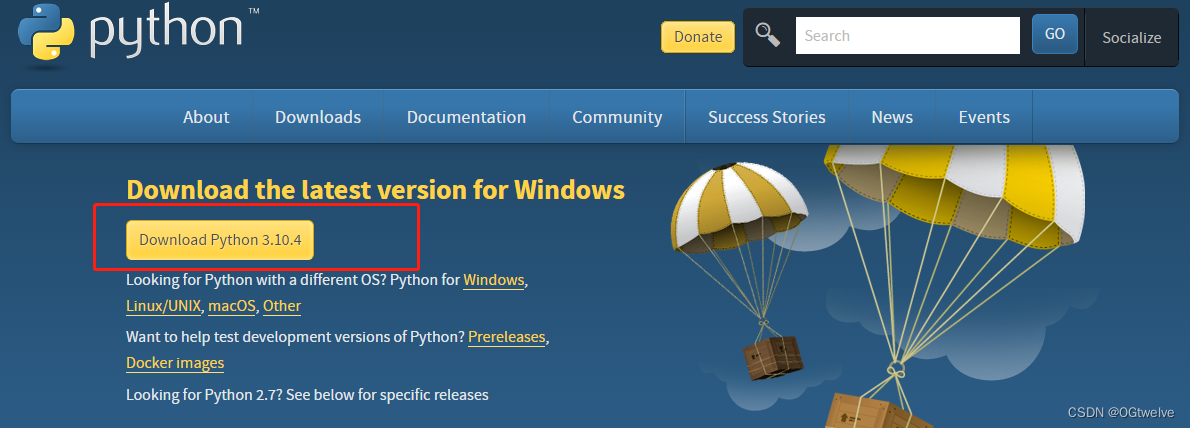Screen dimensions: 1190x428
Task: Click Download Python 3.10.4 button
Action: pyautogui.click(x=220, y=240)
